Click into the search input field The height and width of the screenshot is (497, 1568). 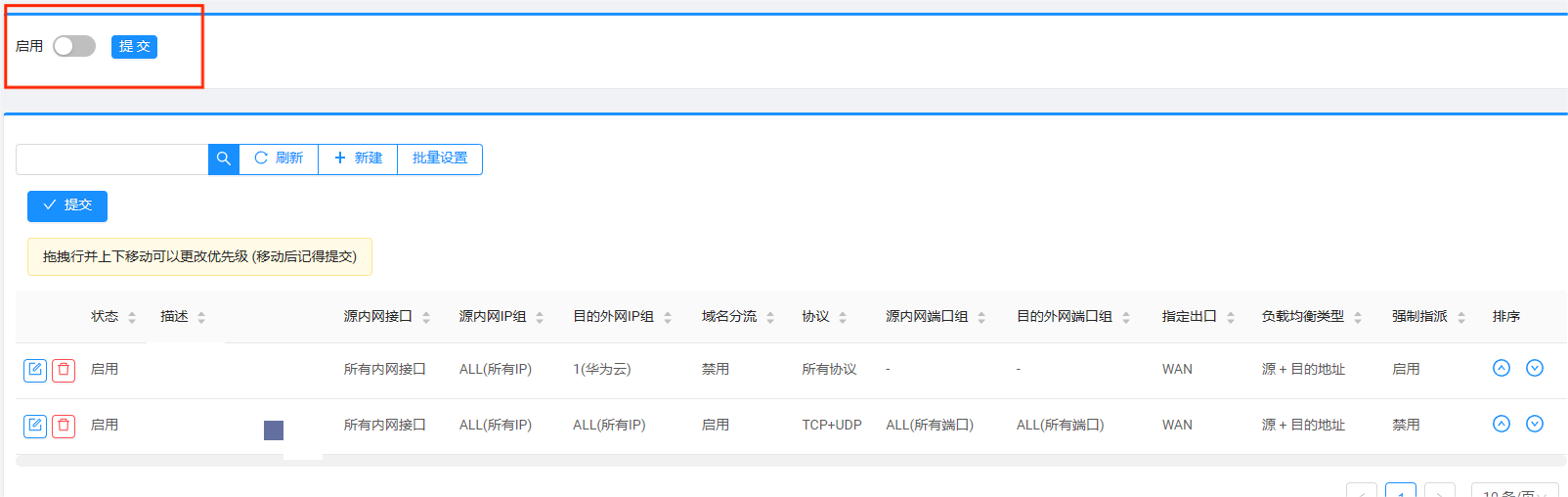111,159
